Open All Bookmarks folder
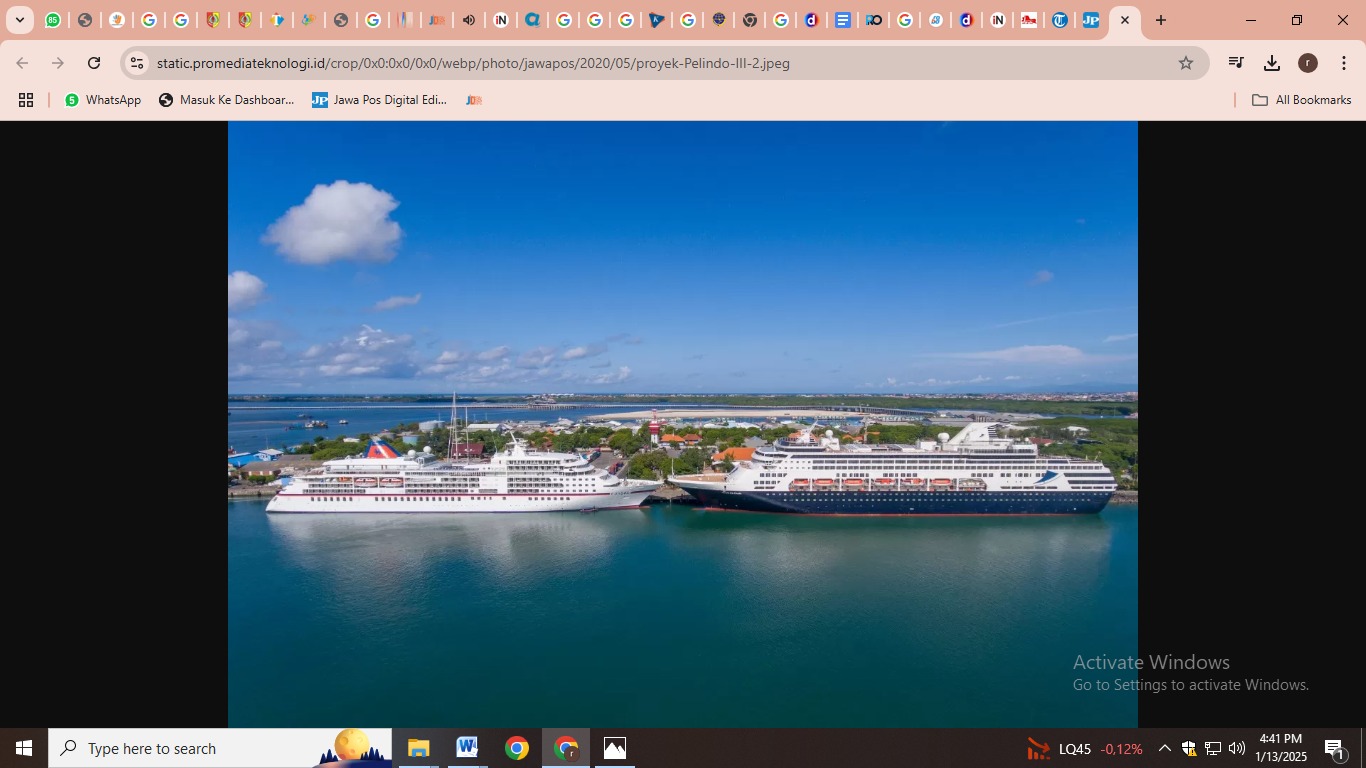This screenshot has width=1366, height=768. click(1302, 100)
